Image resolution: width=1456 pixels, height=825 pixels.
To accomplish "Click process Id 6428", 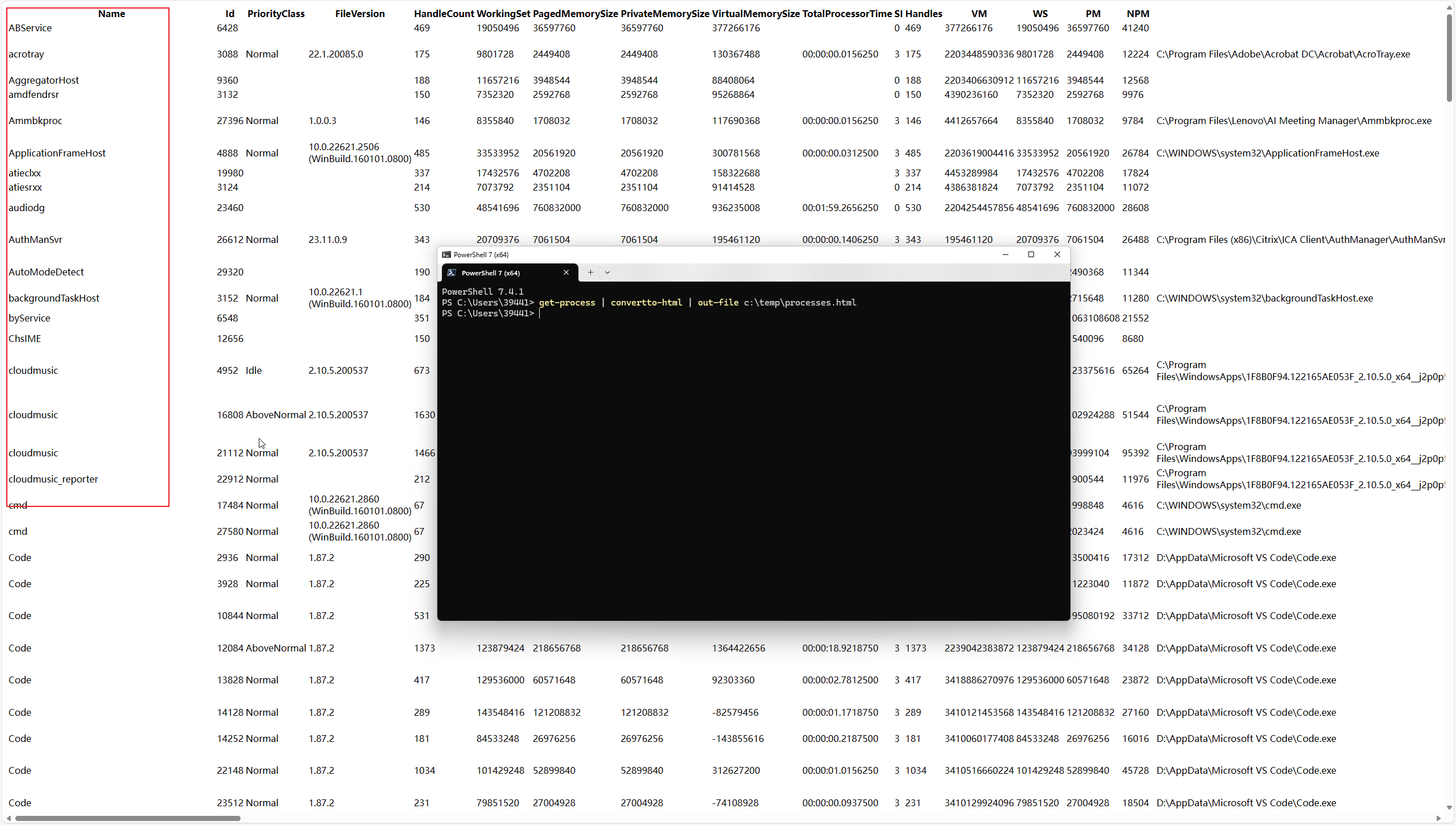I will click(x=227, y=28).
